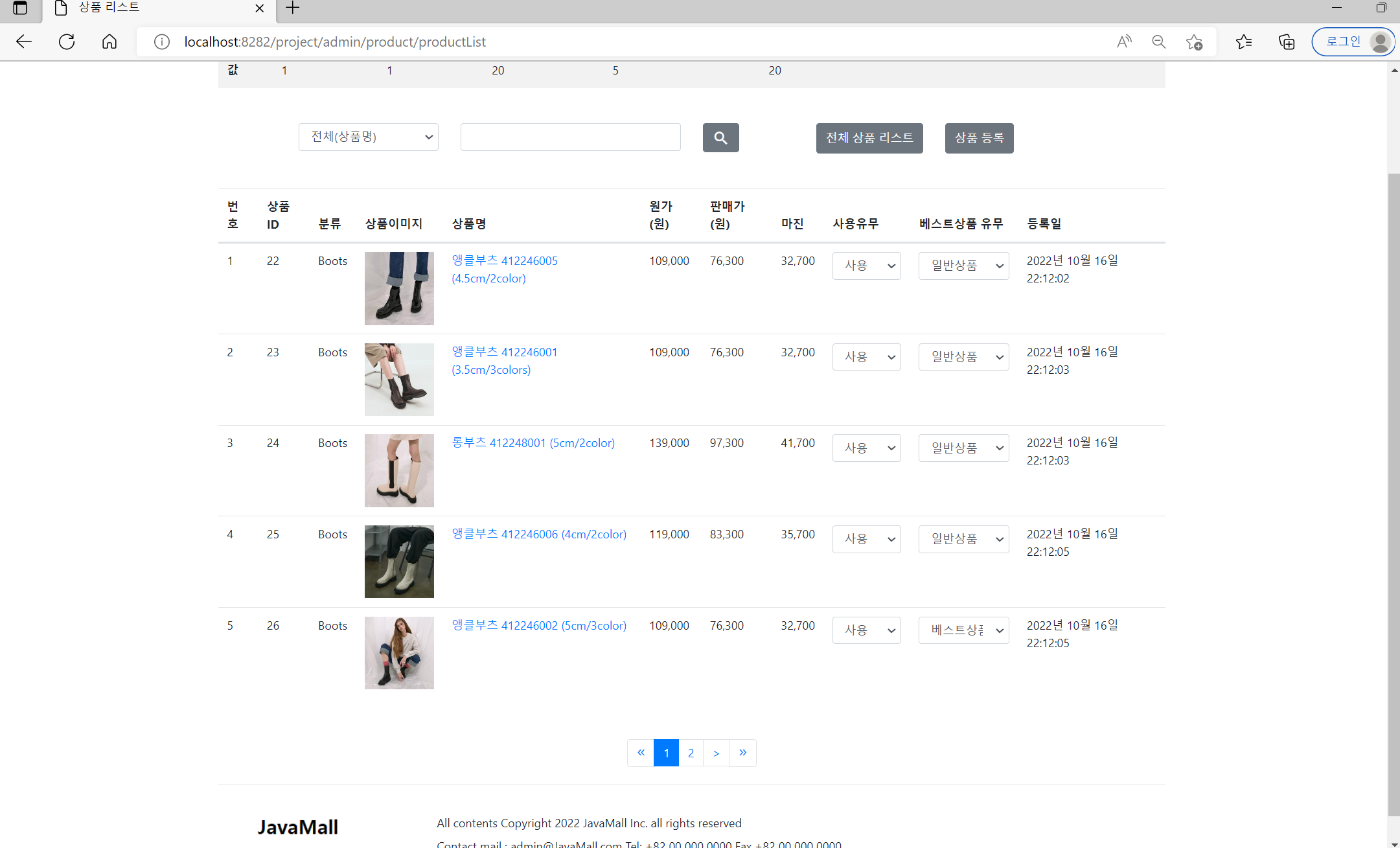Open 베스트상품 dropdown for product ID 26
Viewport: 1400px width, 848px height.
[x=963, y=630]
